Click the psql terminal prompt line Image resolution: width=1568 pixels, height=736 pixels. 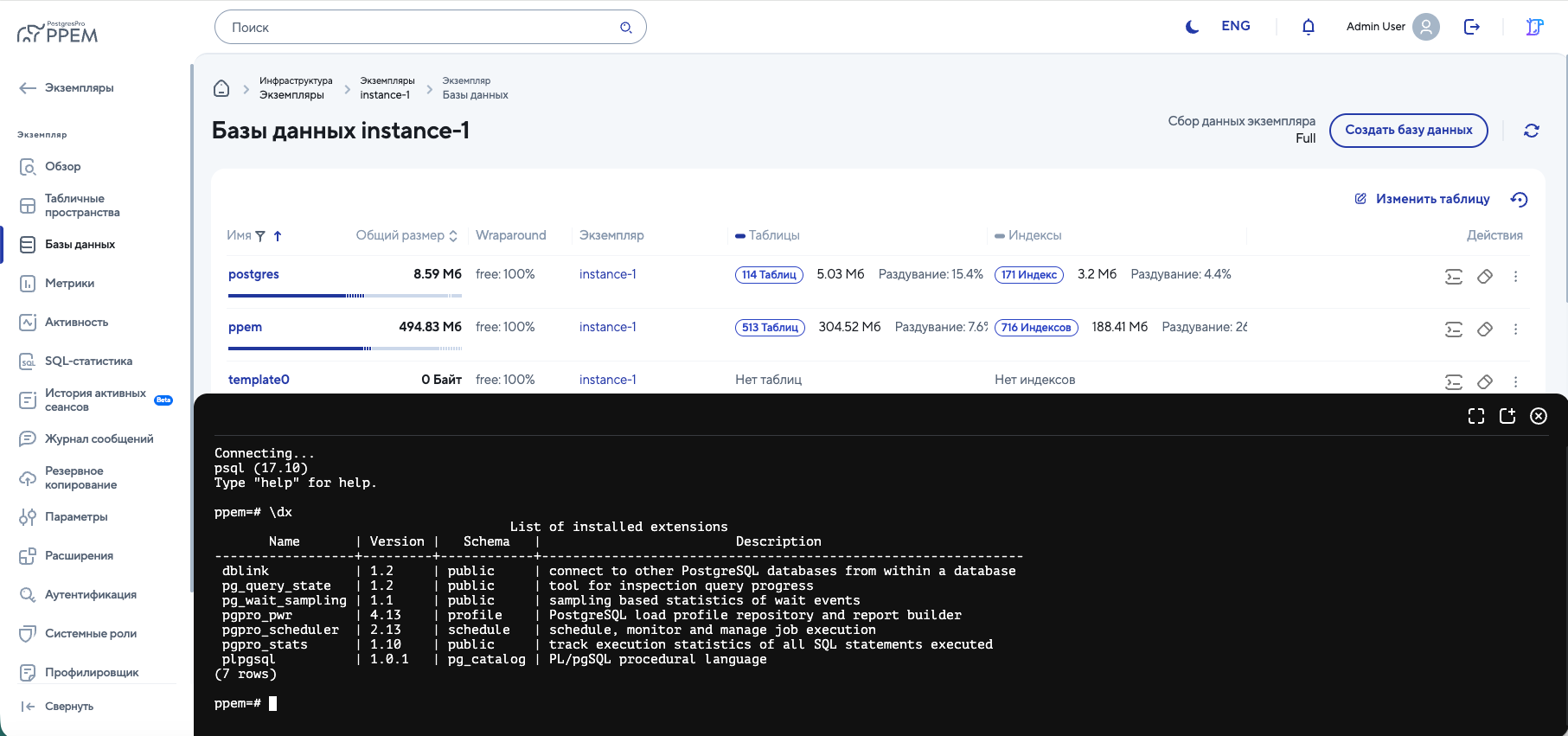[x=246, y=704]
